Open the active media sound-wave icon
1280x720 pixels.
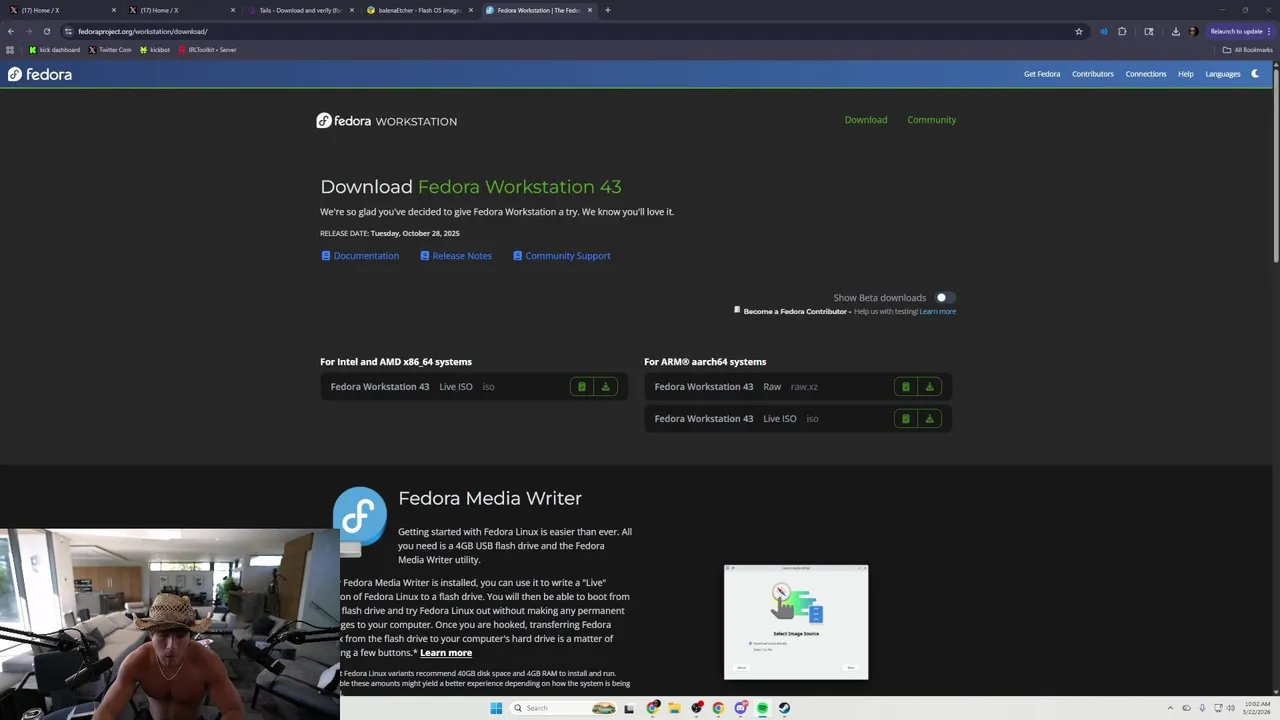[1104, 31]
